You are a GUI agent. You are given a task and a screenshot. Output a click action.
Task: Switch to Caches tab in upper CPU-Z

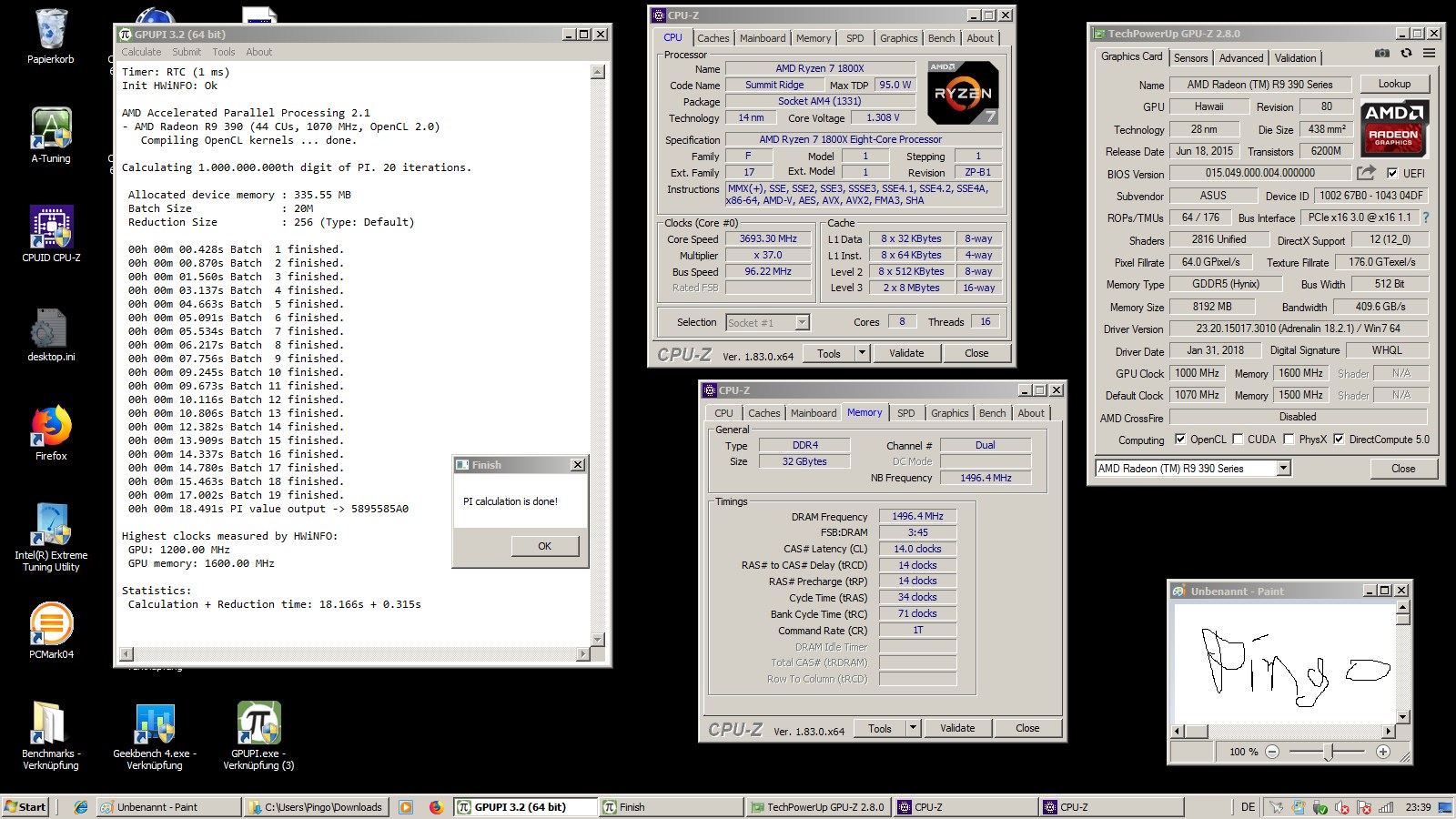[x=713, y=38]
